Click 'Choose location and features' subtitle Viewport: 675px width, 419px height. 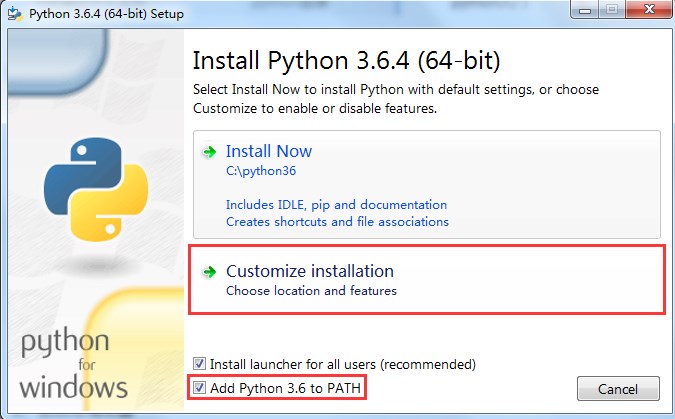point(311,291)
